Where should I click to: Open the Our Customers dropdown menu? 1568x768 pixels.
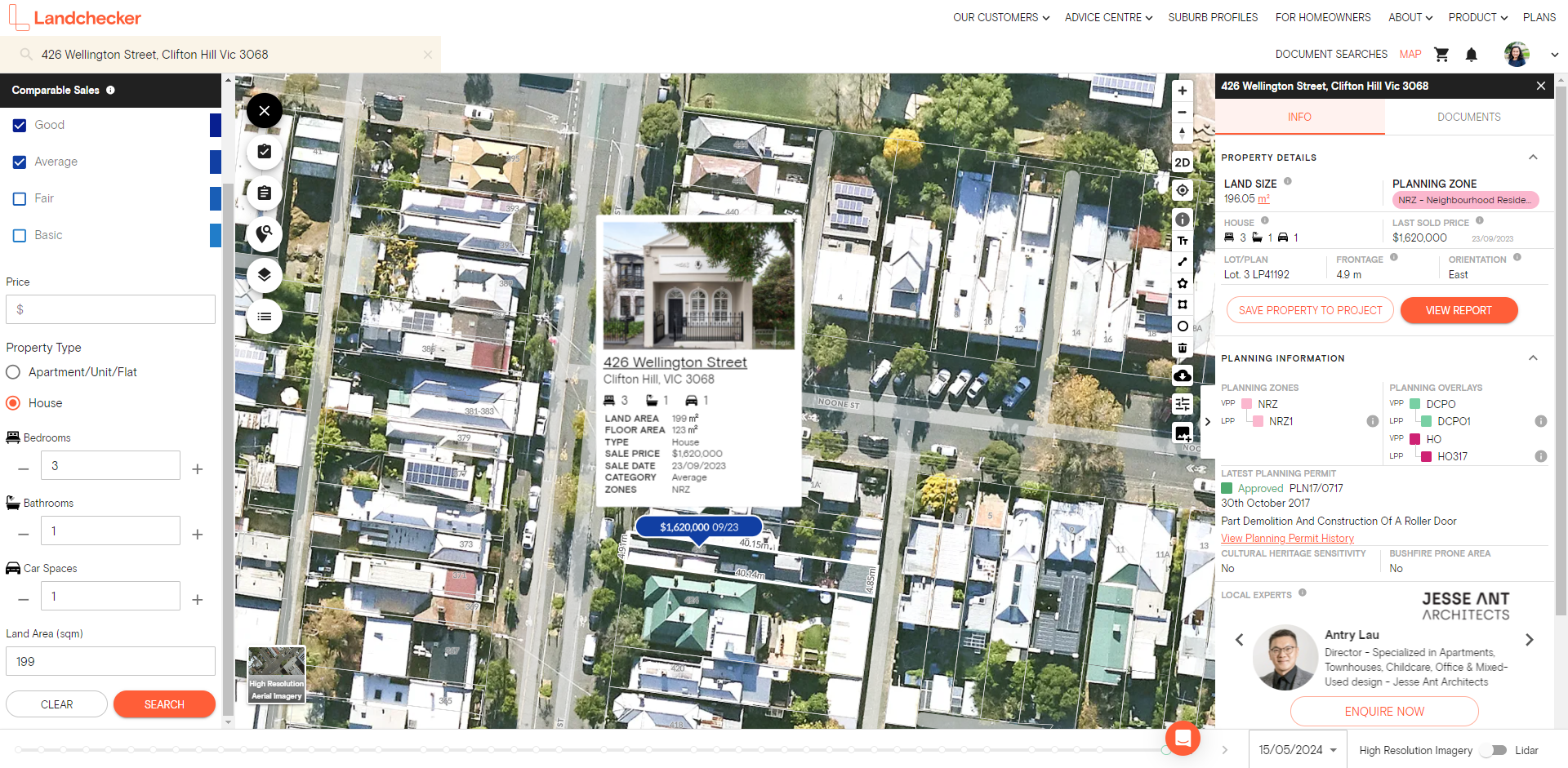(x=1000, y=17)
